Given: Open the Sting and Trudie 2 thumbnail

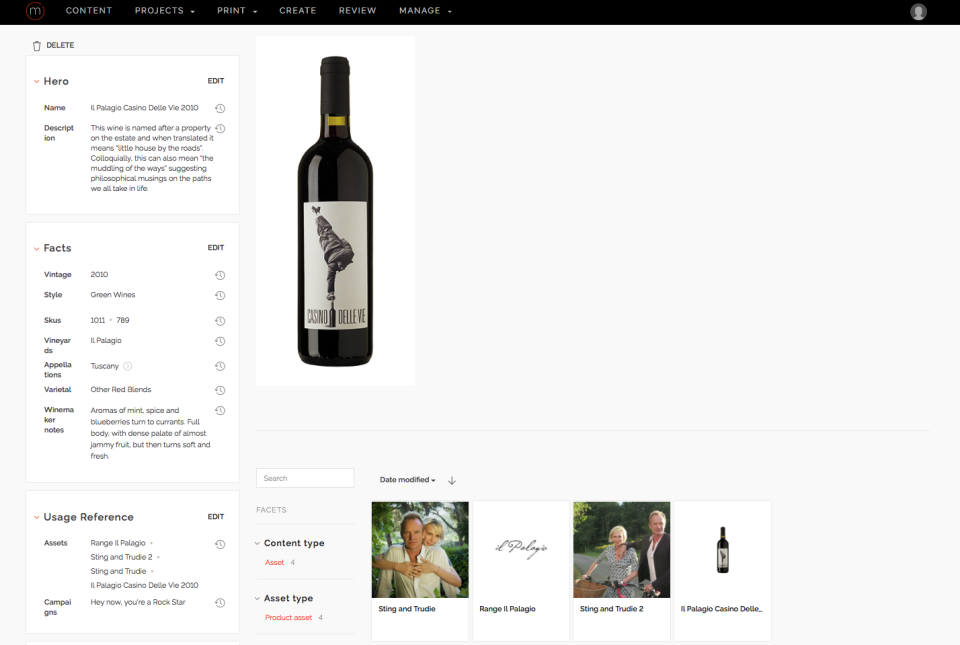Looking at the screenshot, I should (x=621, y=550).
